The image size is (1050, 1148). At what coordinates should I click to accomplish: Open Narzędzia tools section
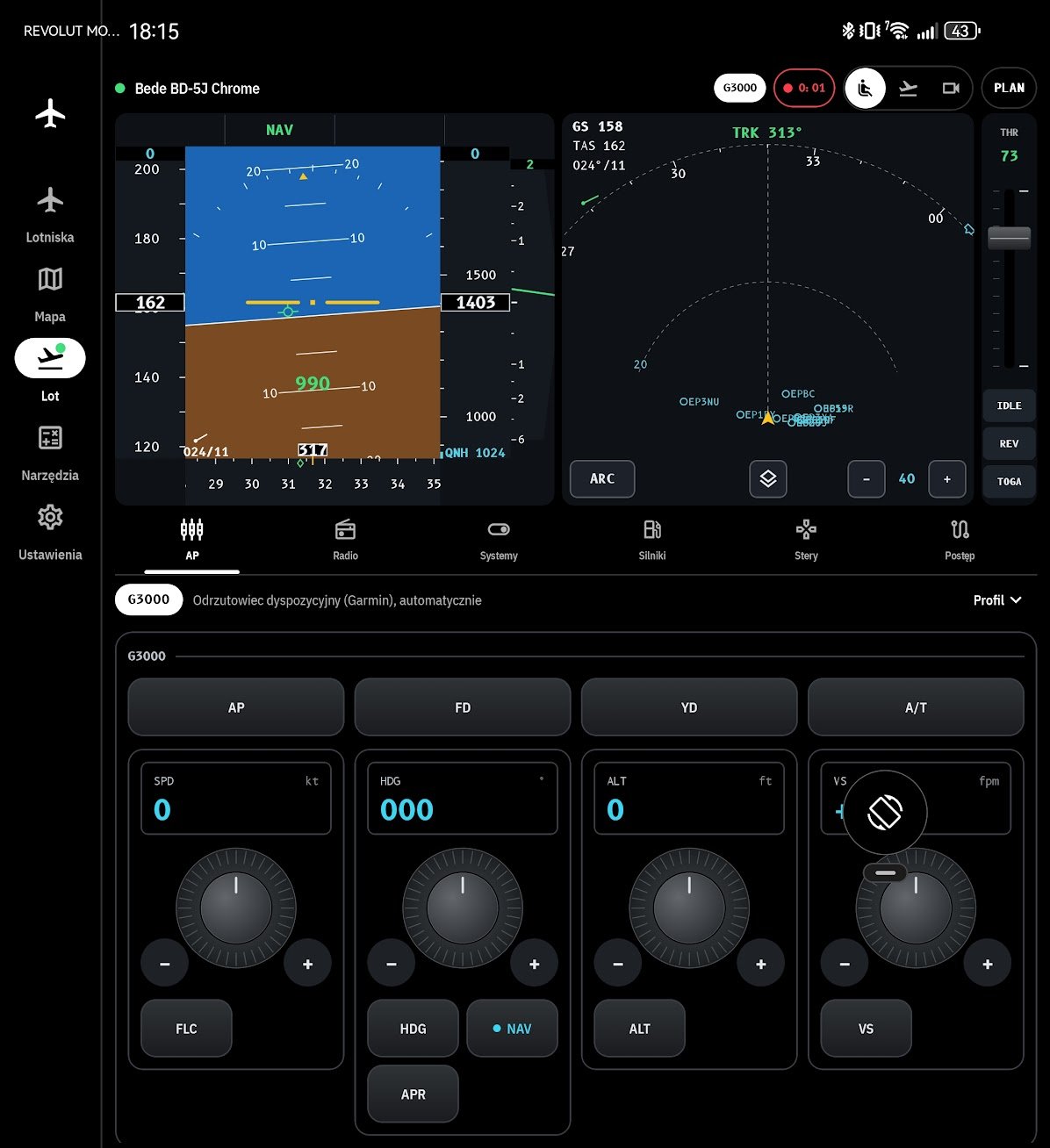click(x=50, y=453)
